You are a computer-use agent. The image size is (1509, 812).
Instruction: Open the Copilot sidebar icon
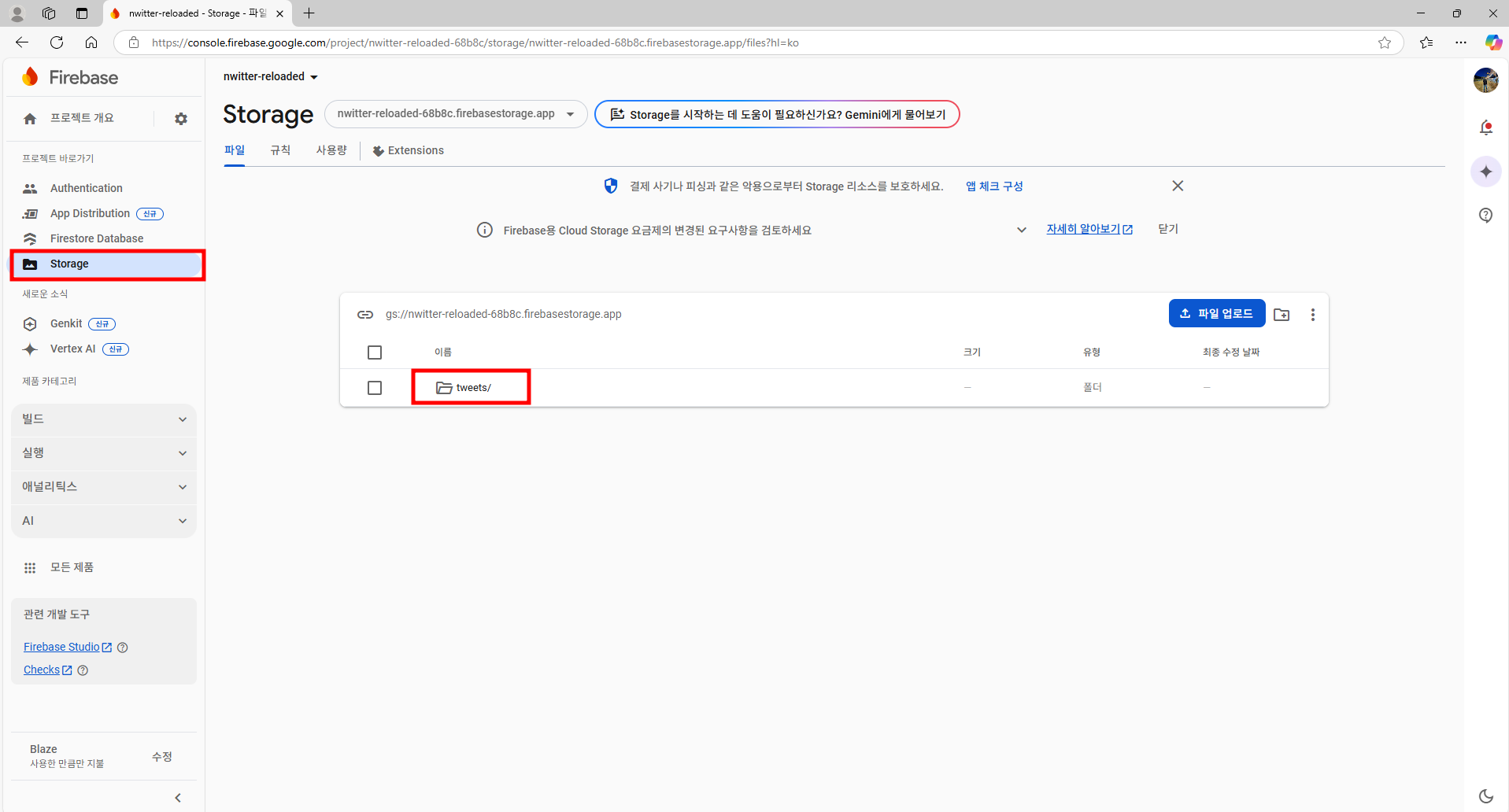(1493, 42)
